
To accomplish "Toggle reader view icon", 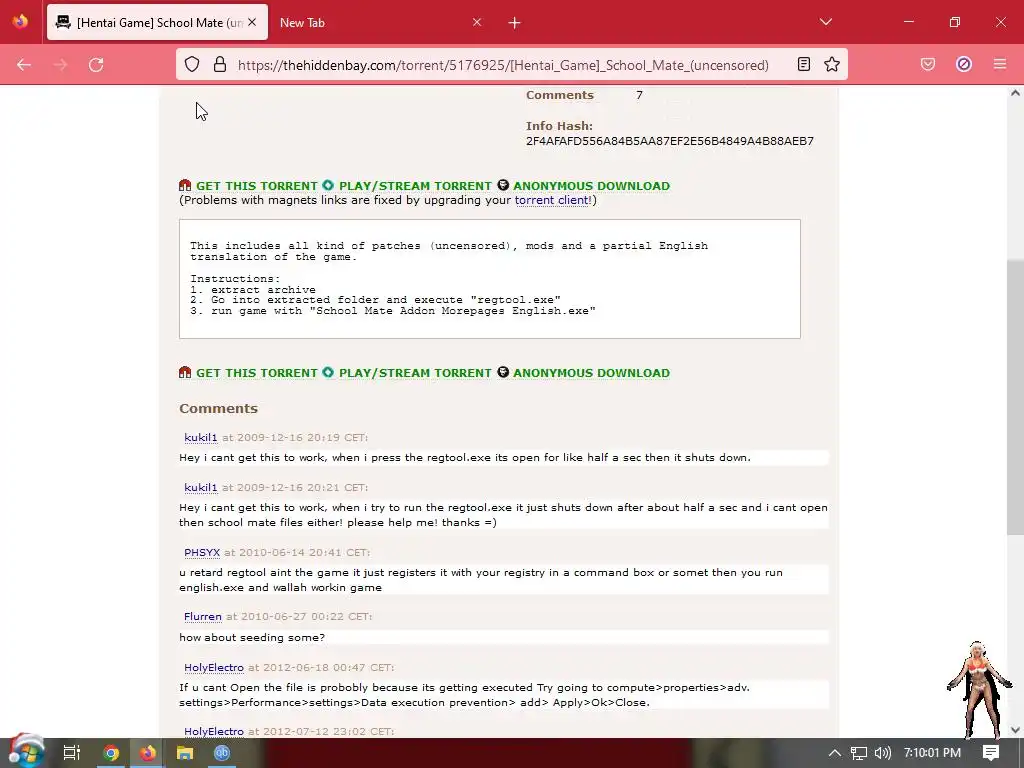I will pyautogui.click(x=804, y=65).
